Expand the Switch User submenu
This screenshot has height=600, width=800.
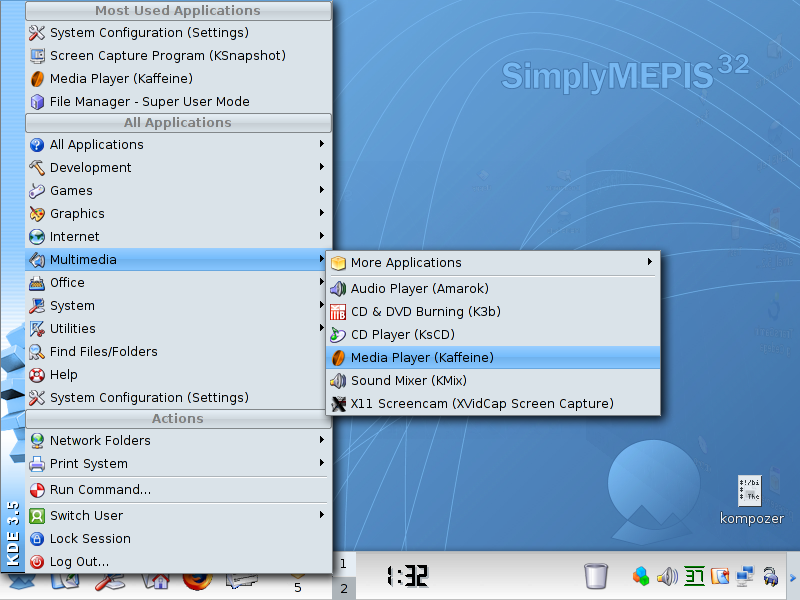pos(86,515)
